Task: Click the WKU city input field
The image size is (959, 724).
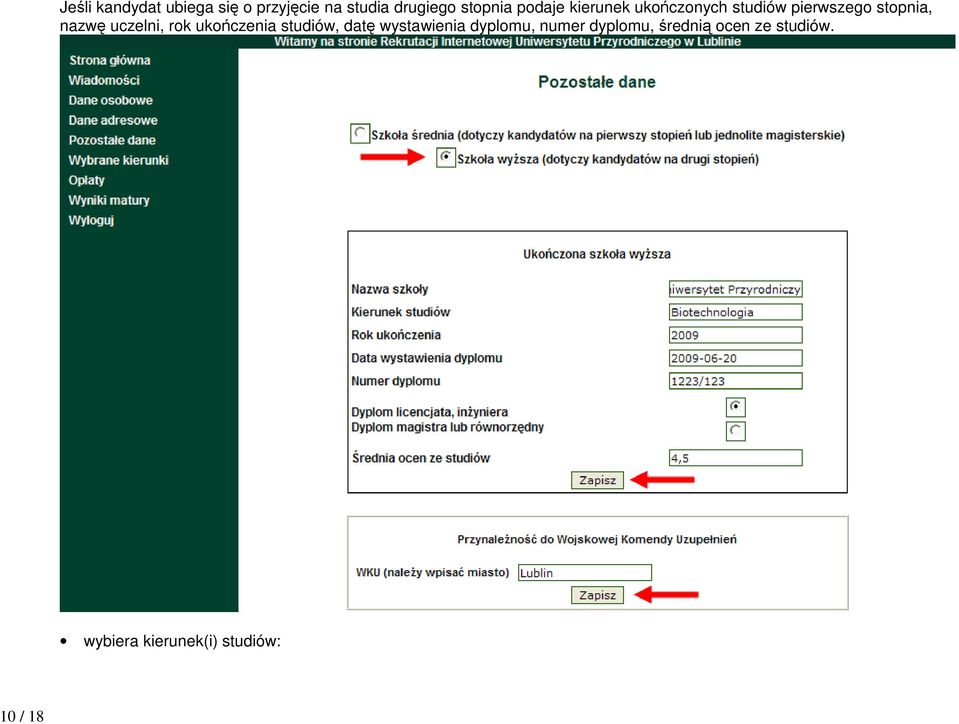Action: coord(585,573)
